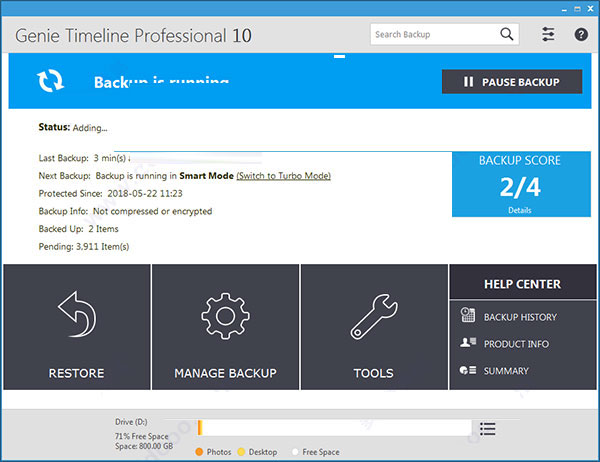Screen dimensions: 600x462
Task: Click the Restore arrow icon
Action: 76,318
